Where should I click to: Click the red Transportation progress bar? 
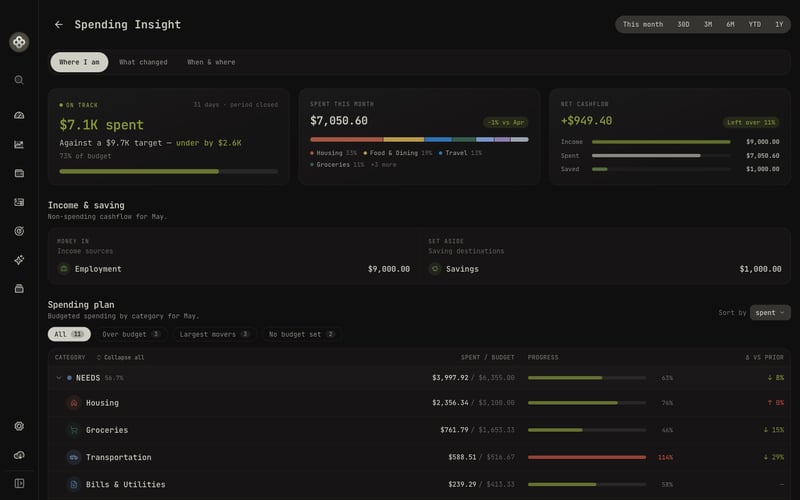pyautogui.click(x=587, y=457)
